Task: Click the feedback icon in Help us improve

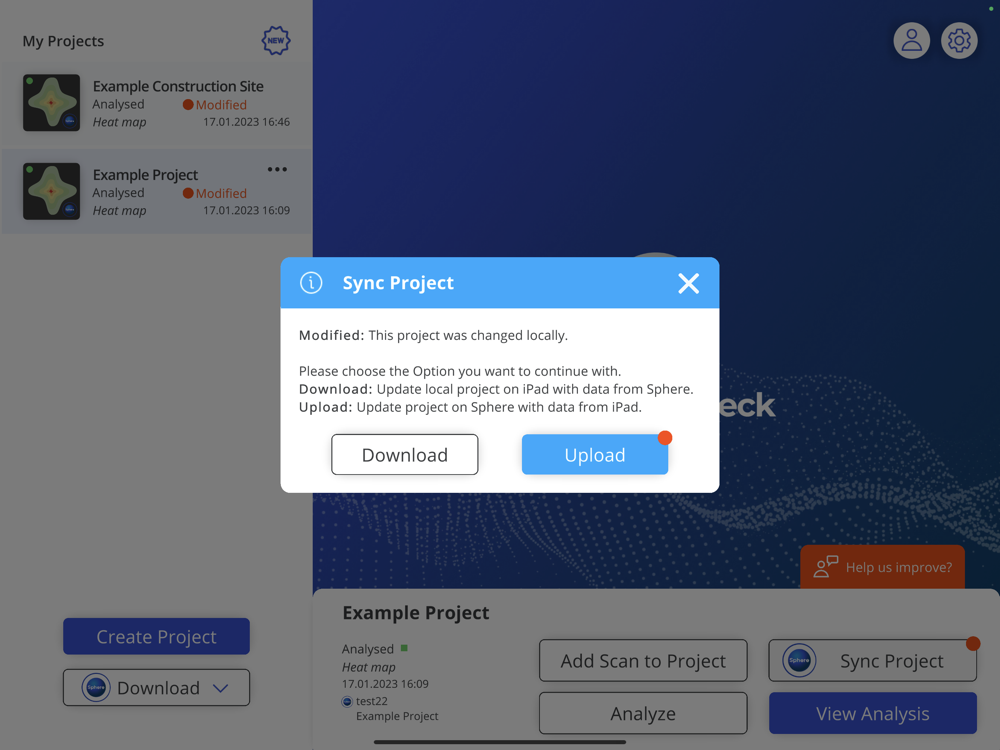Action: (x=826, y=567)
